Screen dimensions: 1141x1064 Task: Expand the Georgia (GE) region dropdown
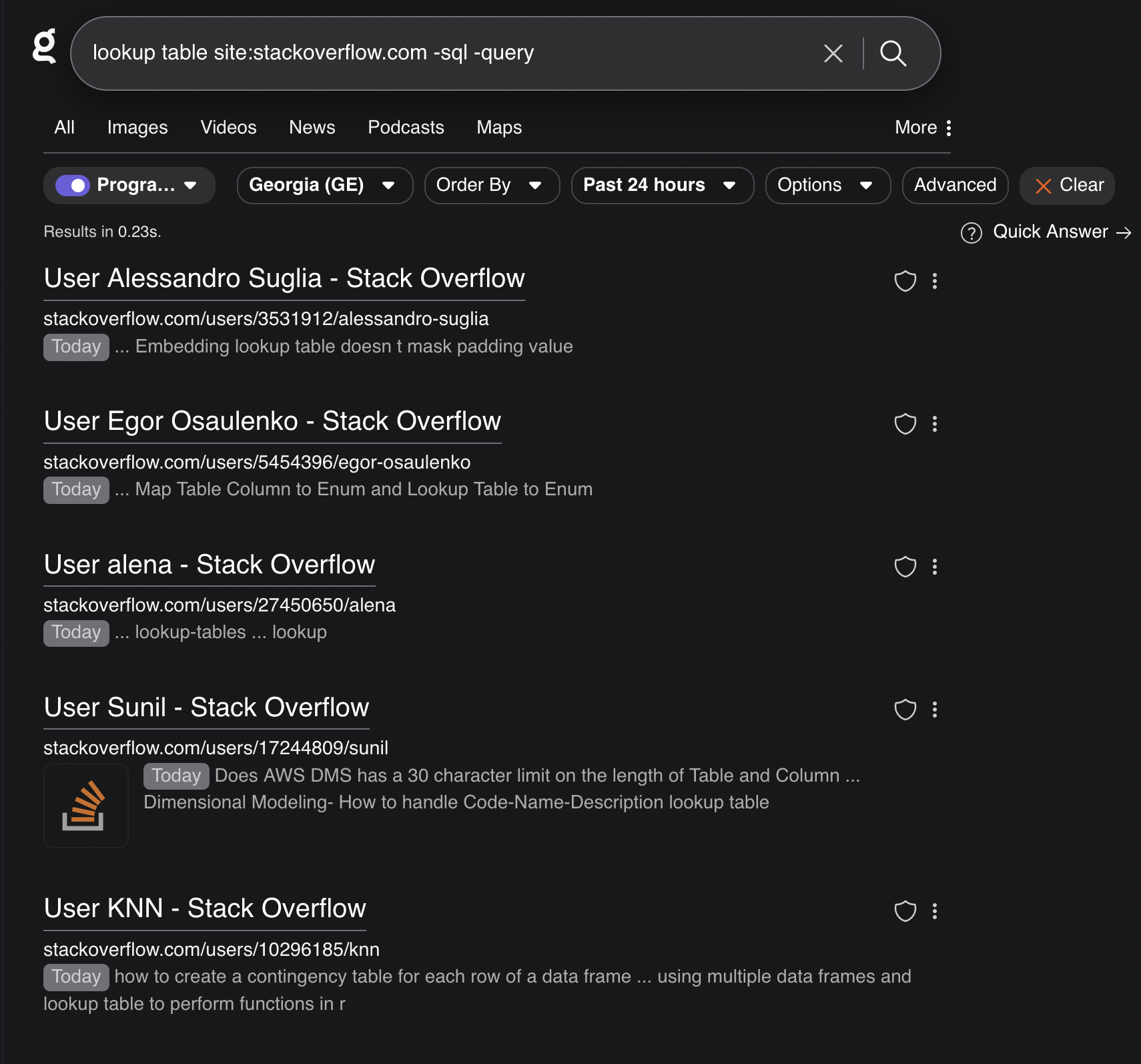click(324, 186)
